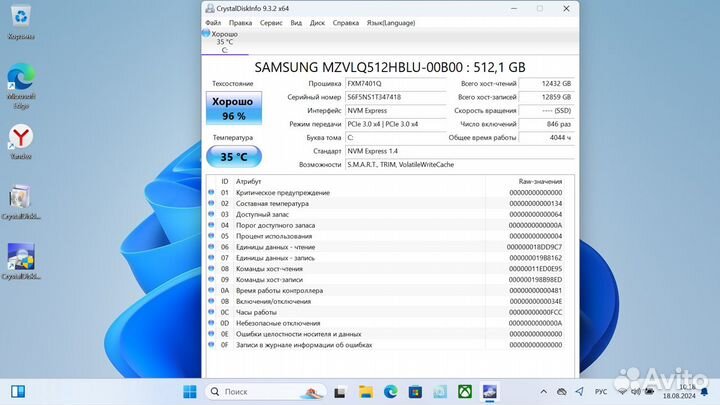Select the Yandex browser desktop shortcut

(x=21, y=142)
